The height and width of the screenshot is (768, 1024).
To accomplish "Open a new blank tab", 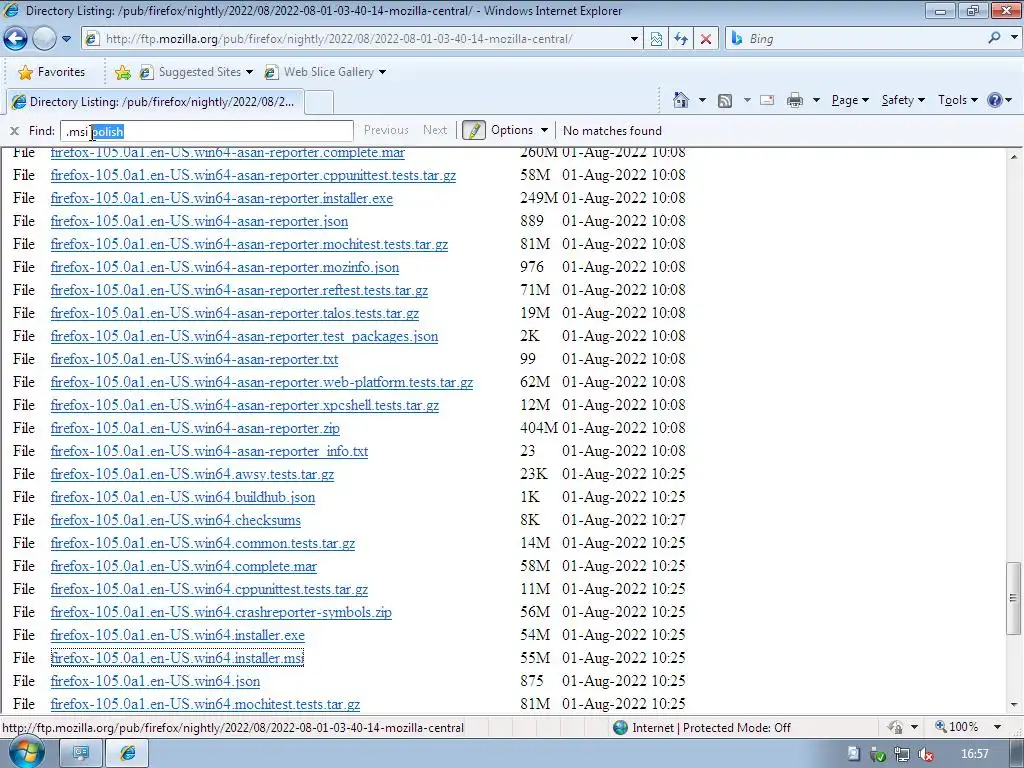I will [319, 103].
